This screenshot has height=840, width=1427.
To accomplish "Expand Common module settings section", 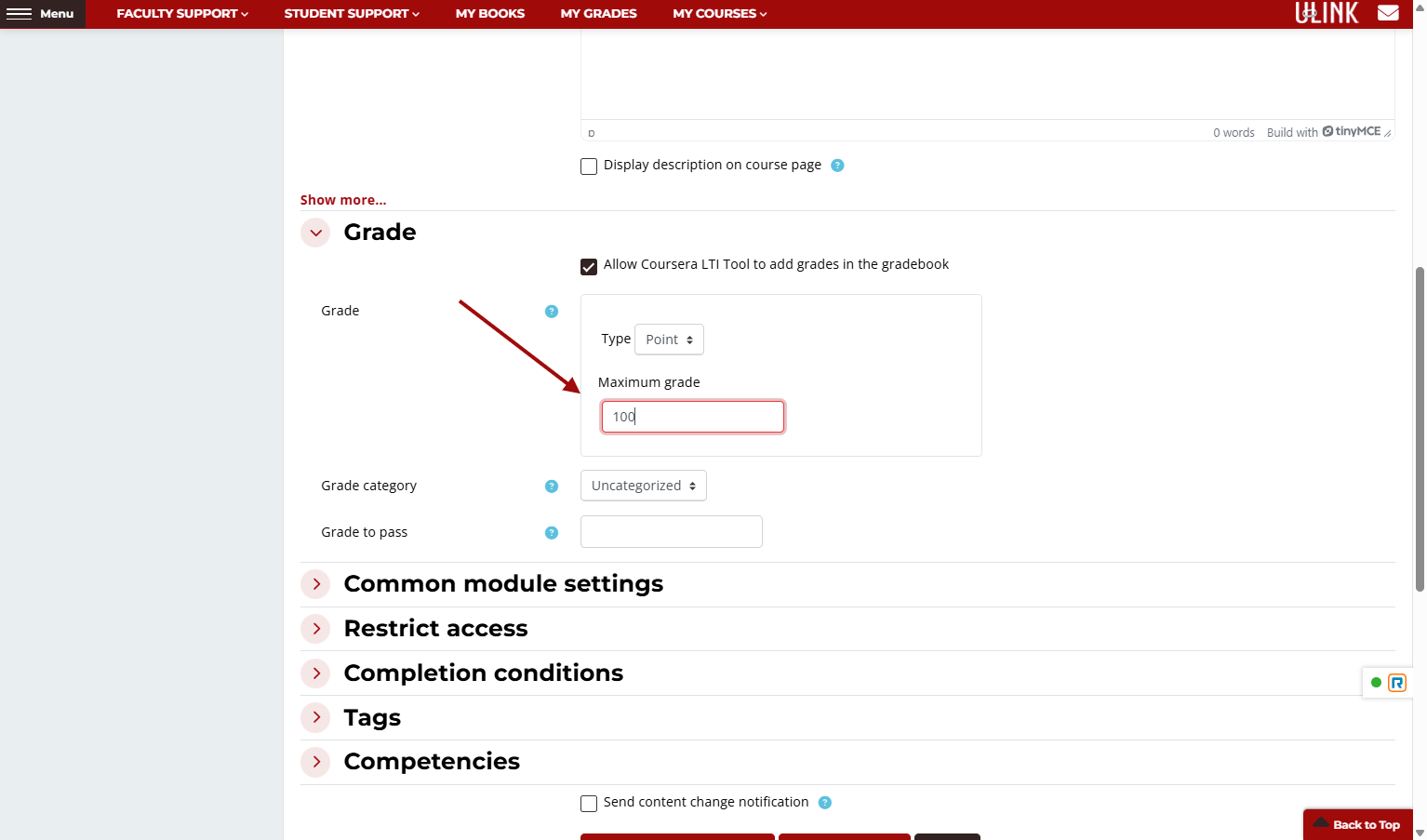I will click(316, 584).
